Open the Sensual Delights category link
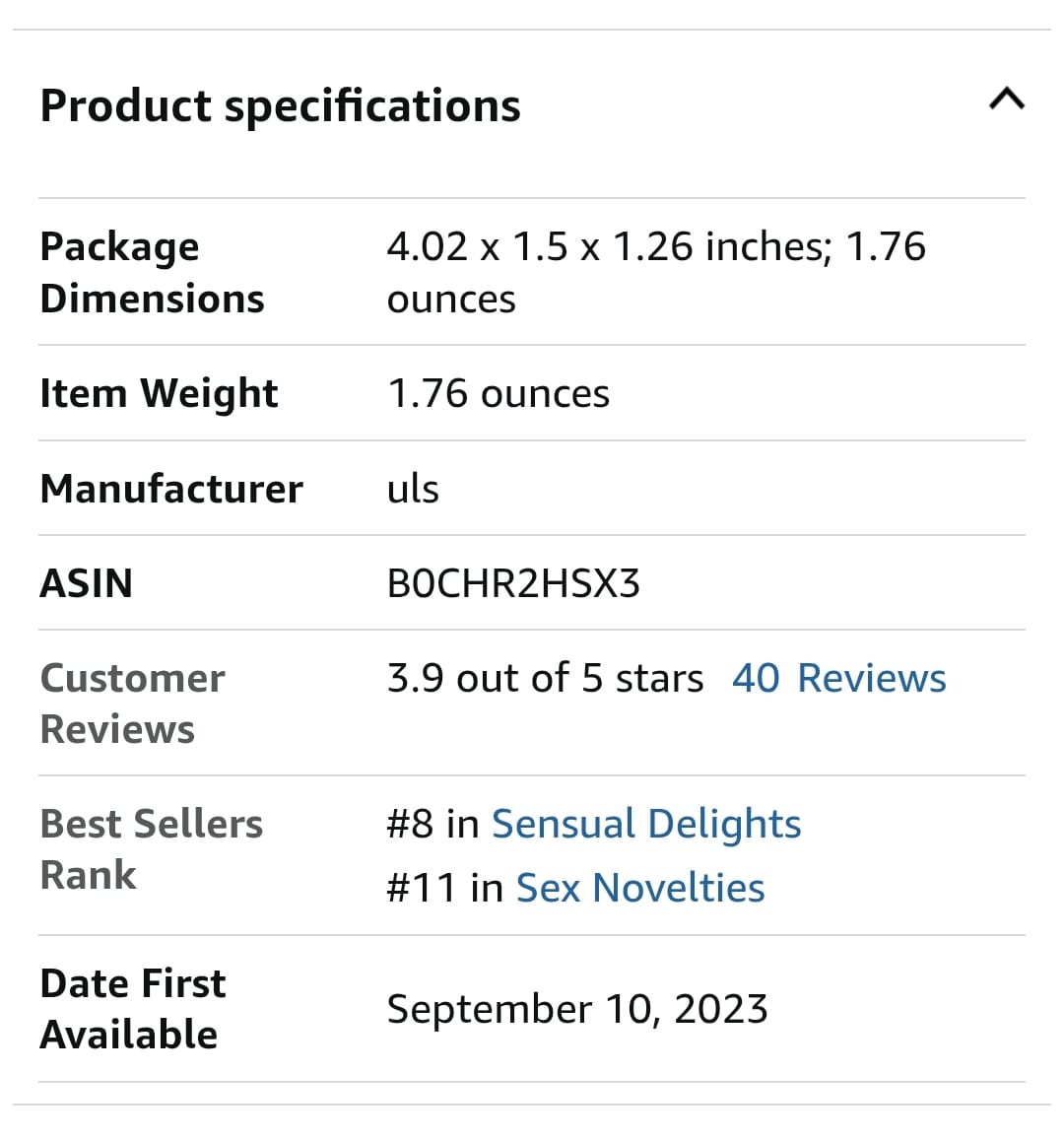This screenshot has height=1140, width=1064. pyautogui.click(x=646, y=825)
